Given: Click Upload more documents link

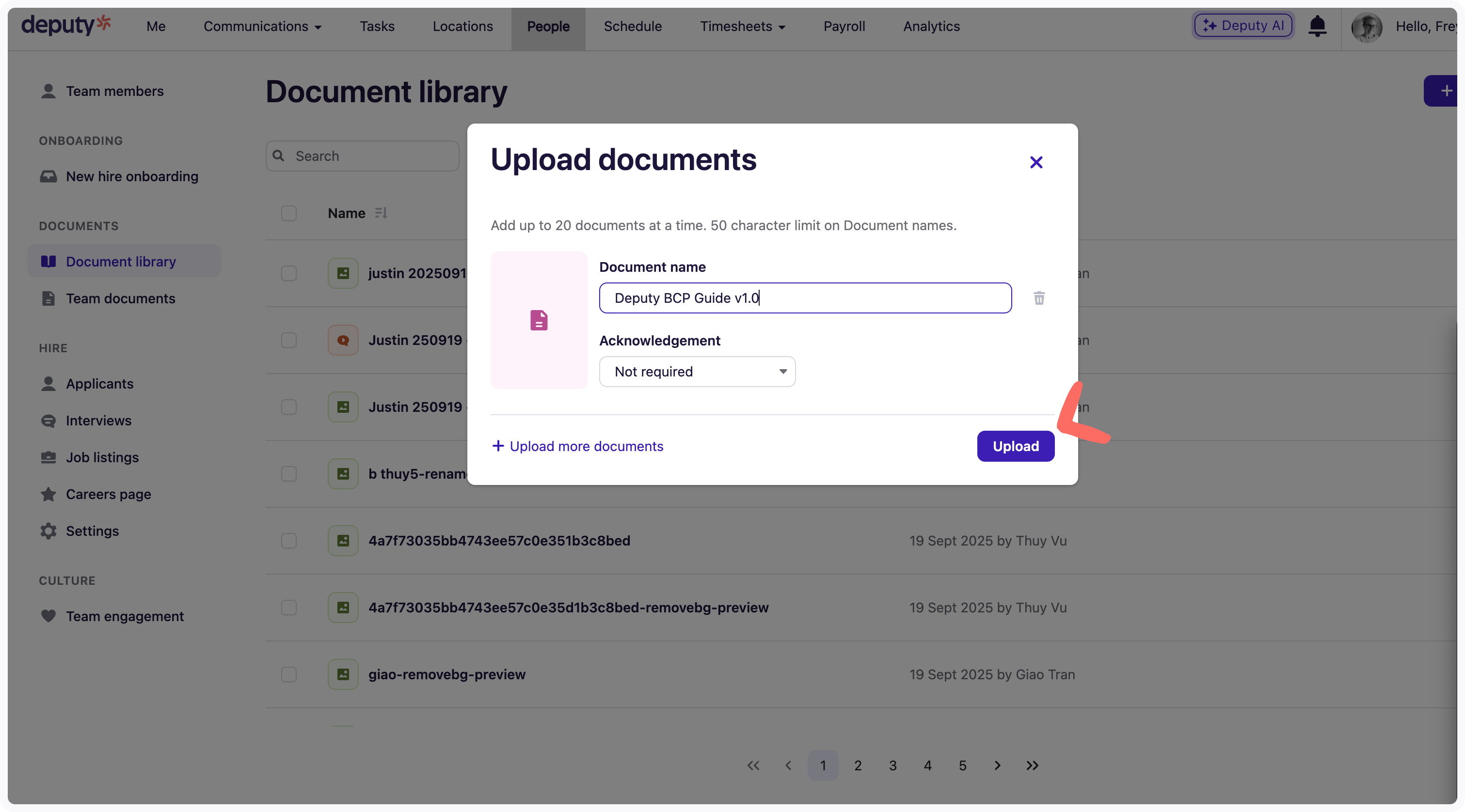Looking at the screenshot, I should [x=577, y=446].
